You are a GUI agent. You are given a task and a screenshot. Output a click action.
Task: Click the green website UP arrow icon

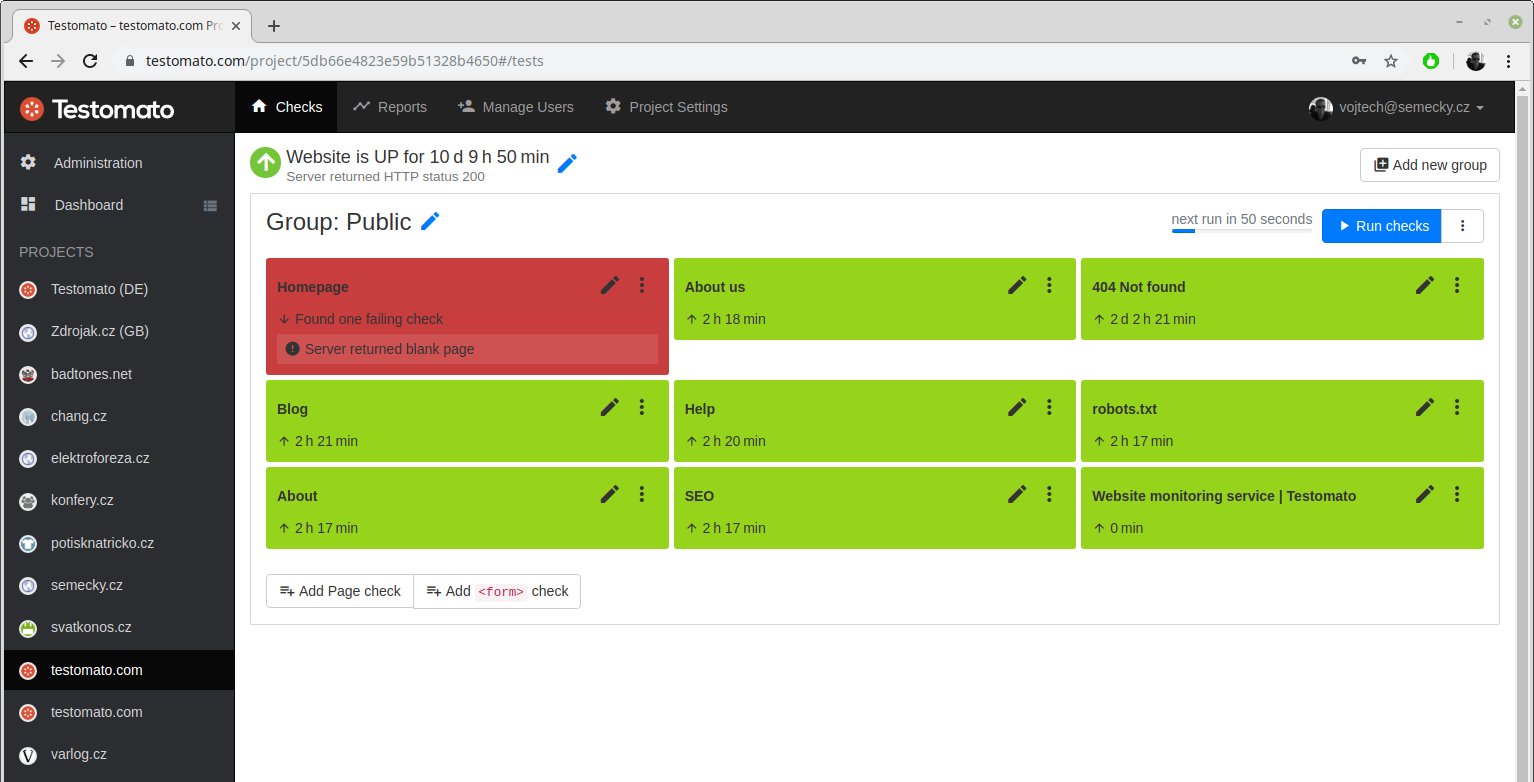[265, 163]
